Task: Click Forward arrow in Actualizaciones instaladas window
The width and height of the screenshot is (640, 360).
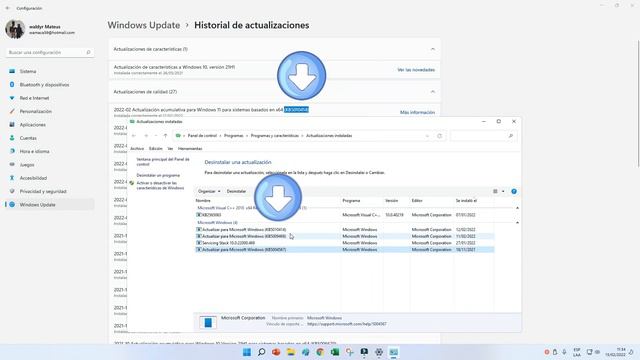Action: coord(146,136)
